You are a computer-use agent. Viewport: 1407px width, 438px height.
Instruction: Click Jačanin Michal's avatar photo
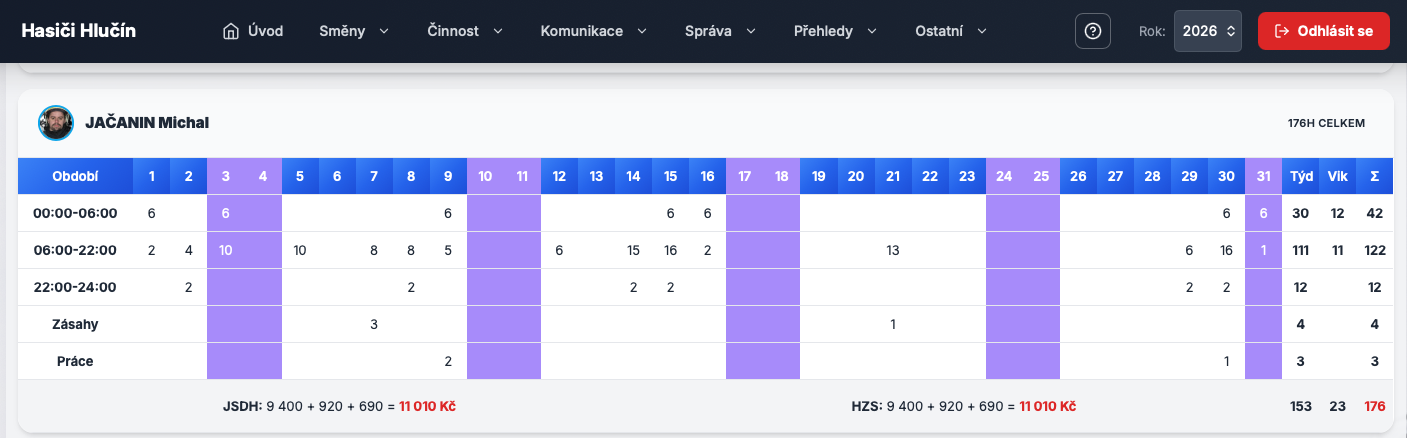(56, 123)
